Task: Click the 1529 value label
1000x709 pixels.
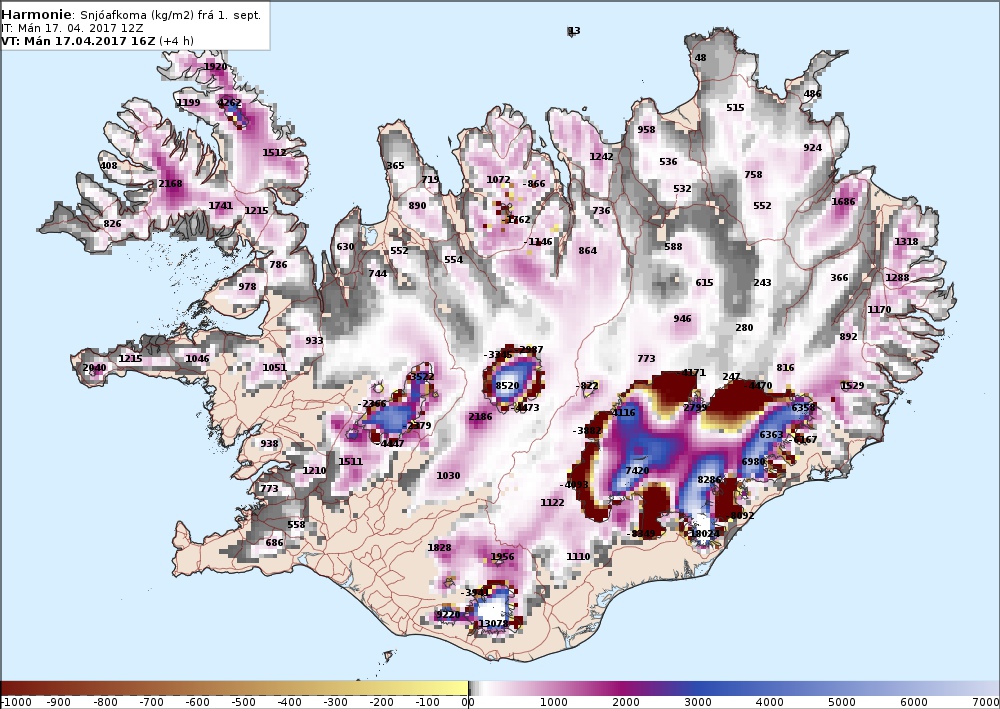Action: tap(853, 385)
